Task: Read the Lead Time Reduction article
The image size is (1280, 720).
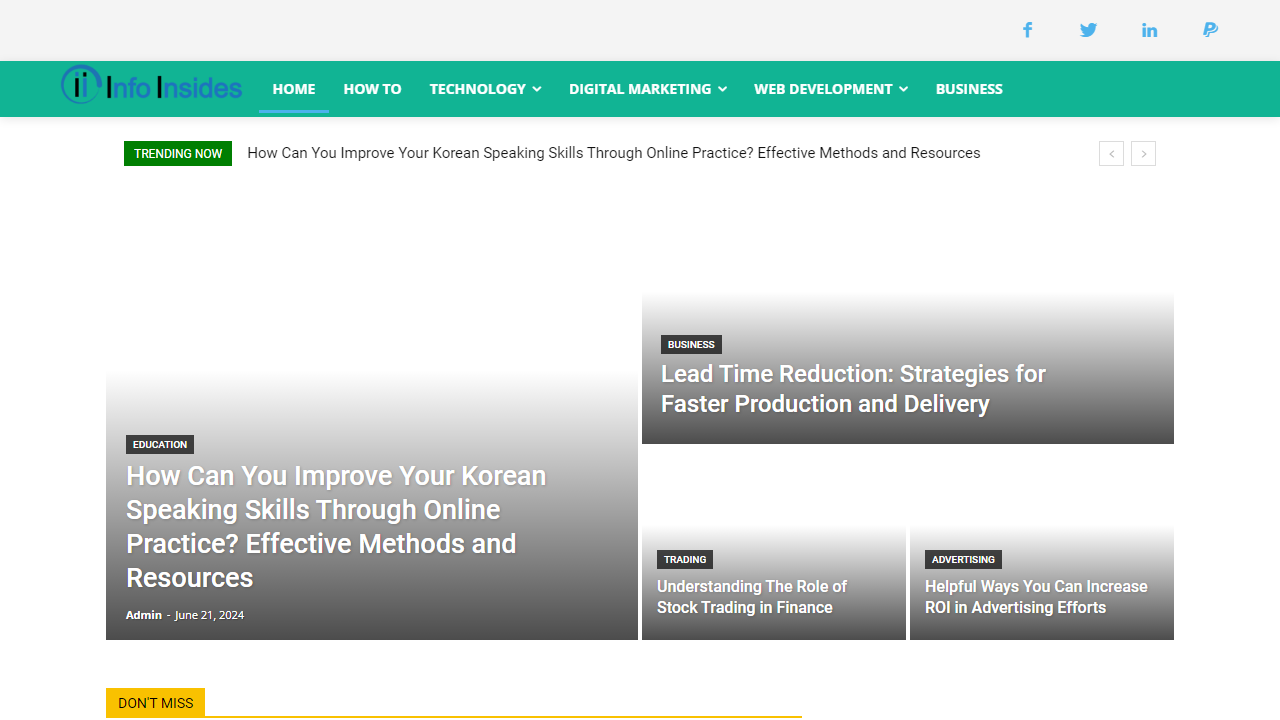Action: [853, 388]
